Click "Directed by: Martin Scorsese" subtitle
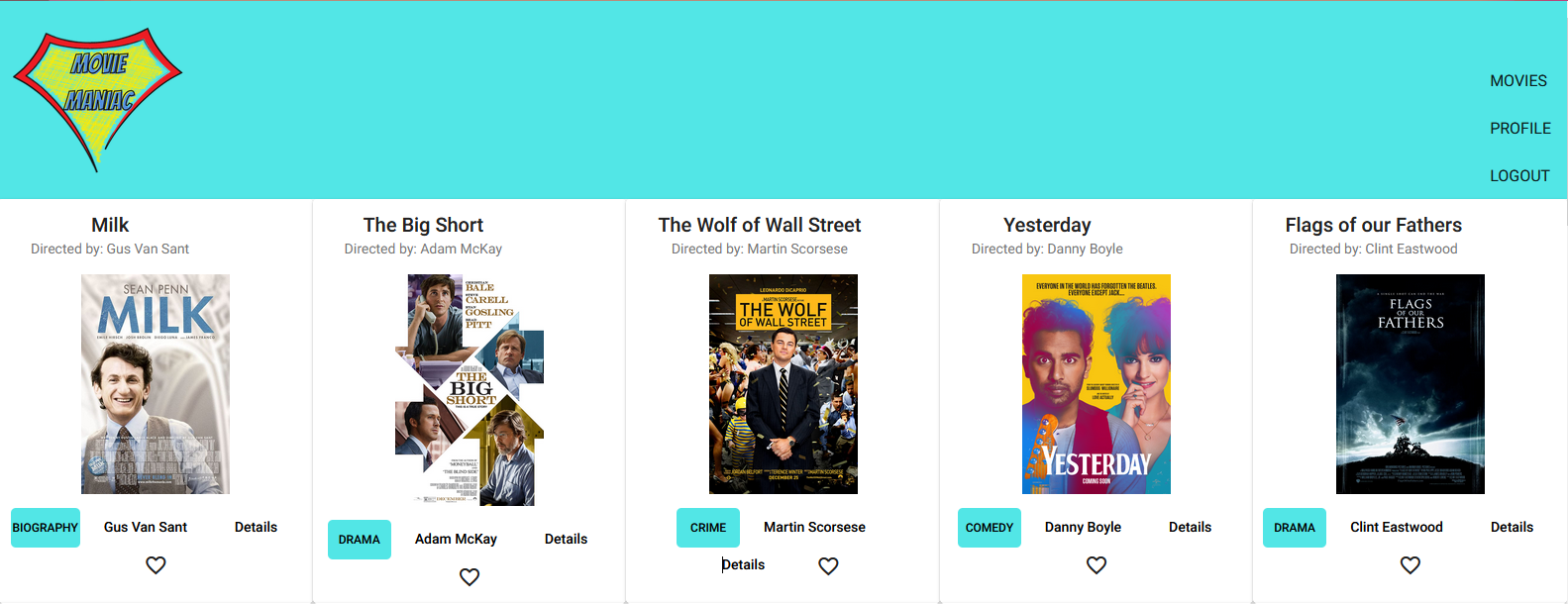The width and height of the screenshot is (1568, 604). 760,250
